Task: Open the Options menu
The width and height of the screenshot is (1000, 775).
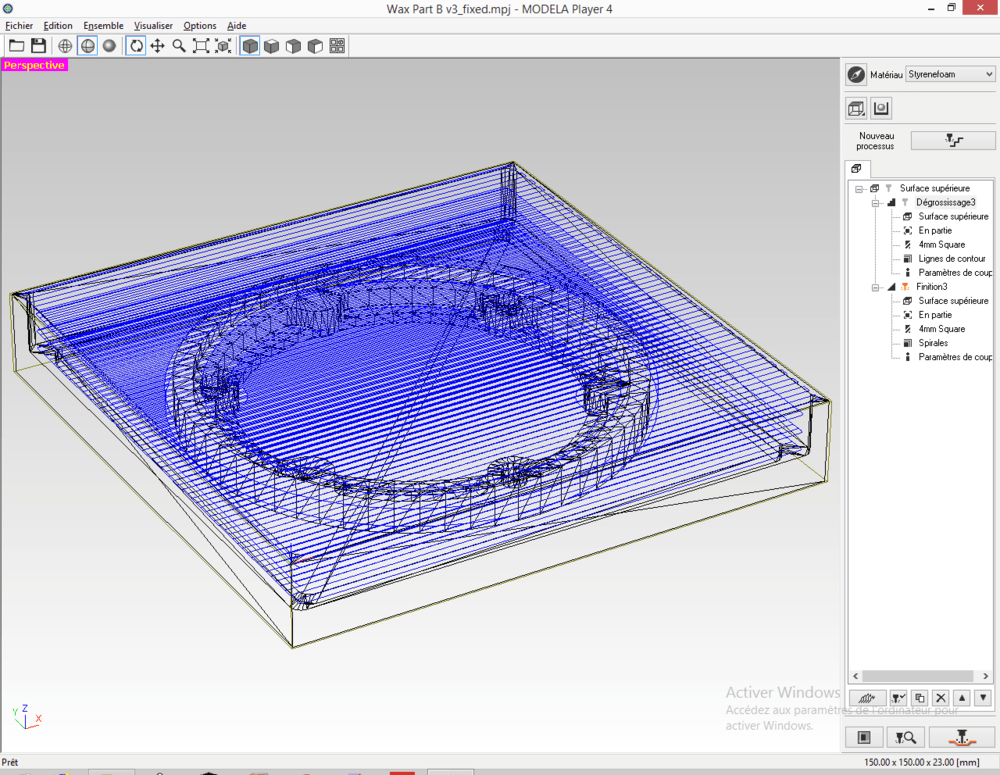Action: click(200, 26)
